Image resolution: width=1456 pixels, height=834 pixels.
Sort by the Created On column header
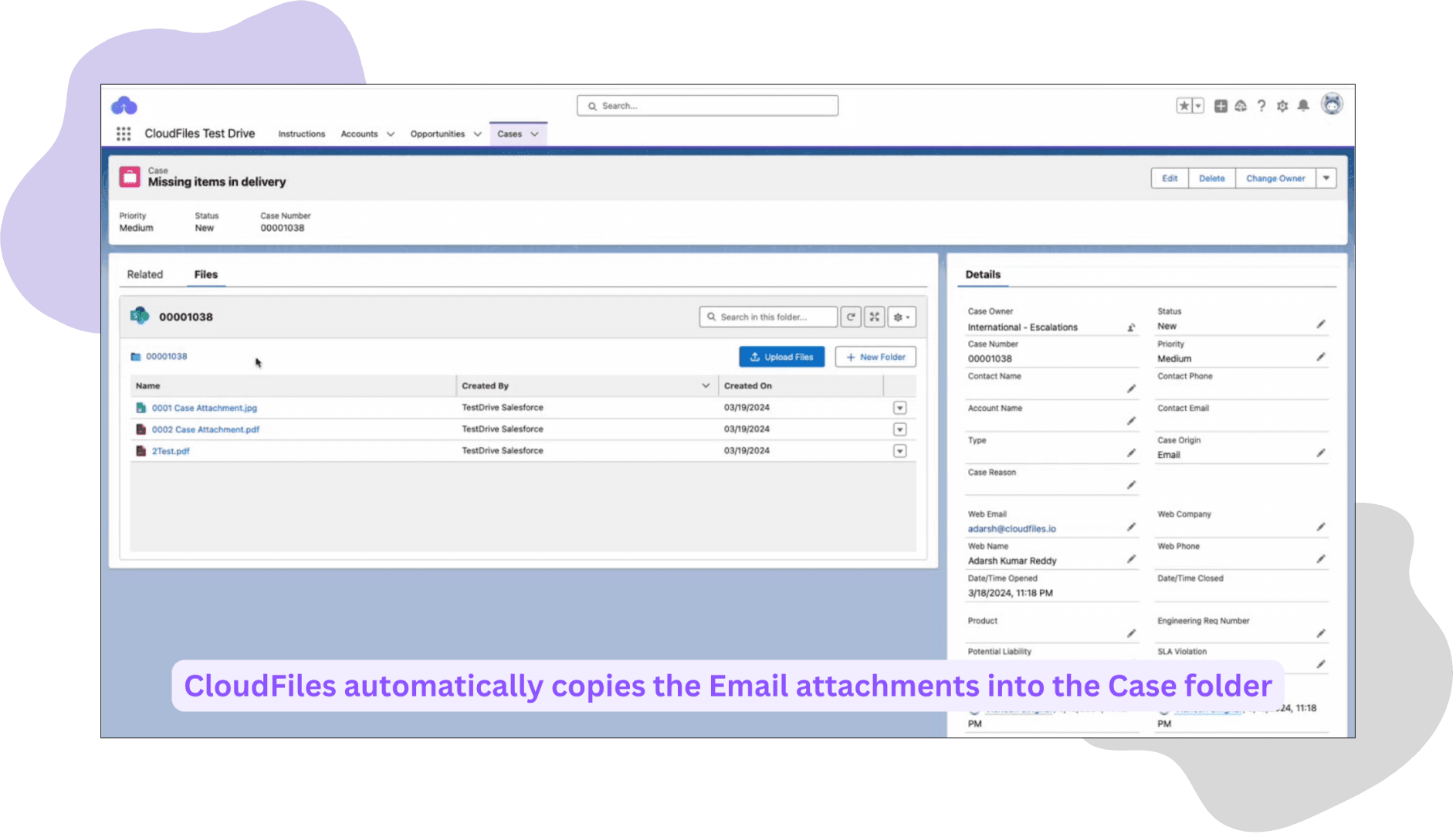(747, 385)
